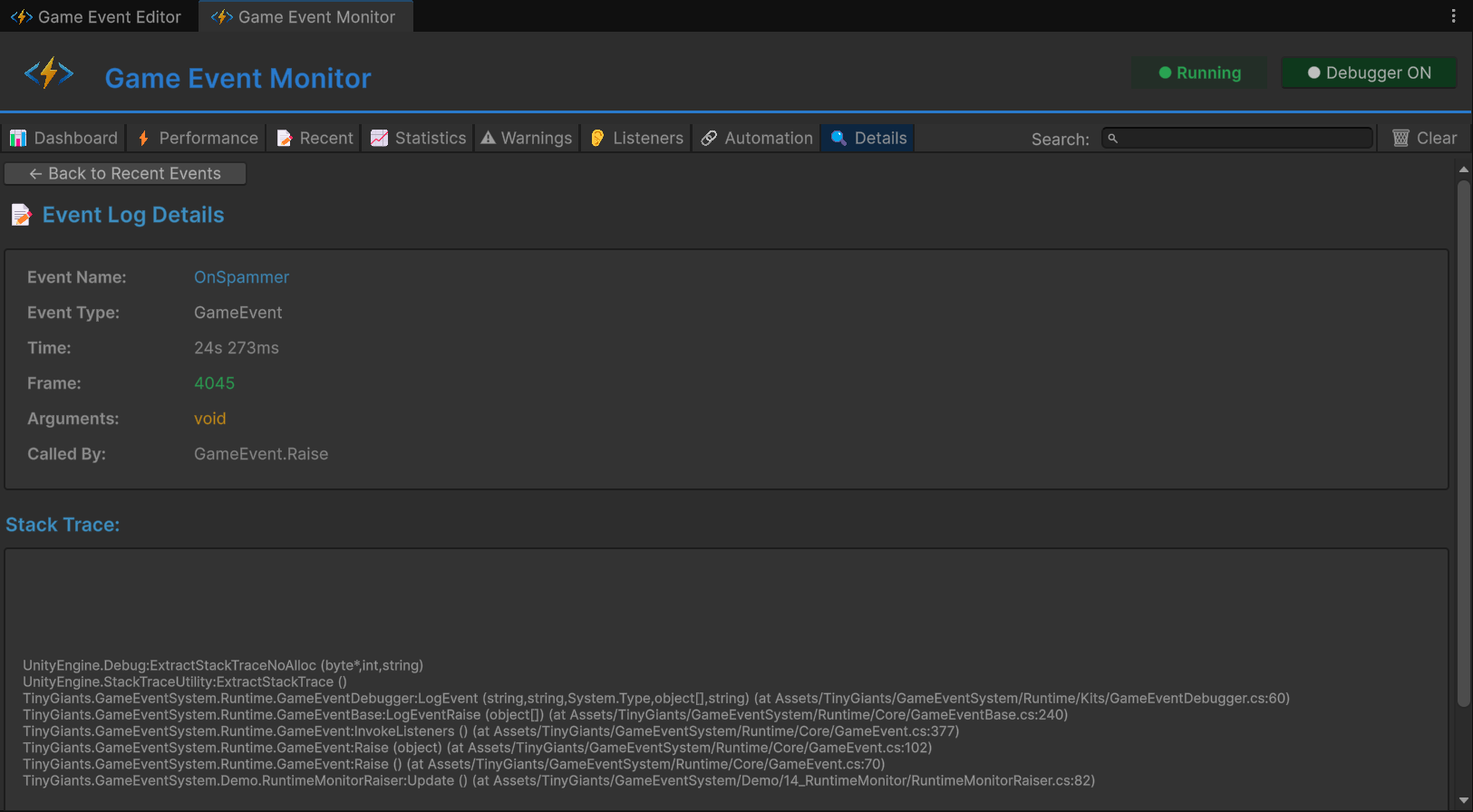
Task: Click the Performance lightning bolt icon
Action: [x=143, y=138]
